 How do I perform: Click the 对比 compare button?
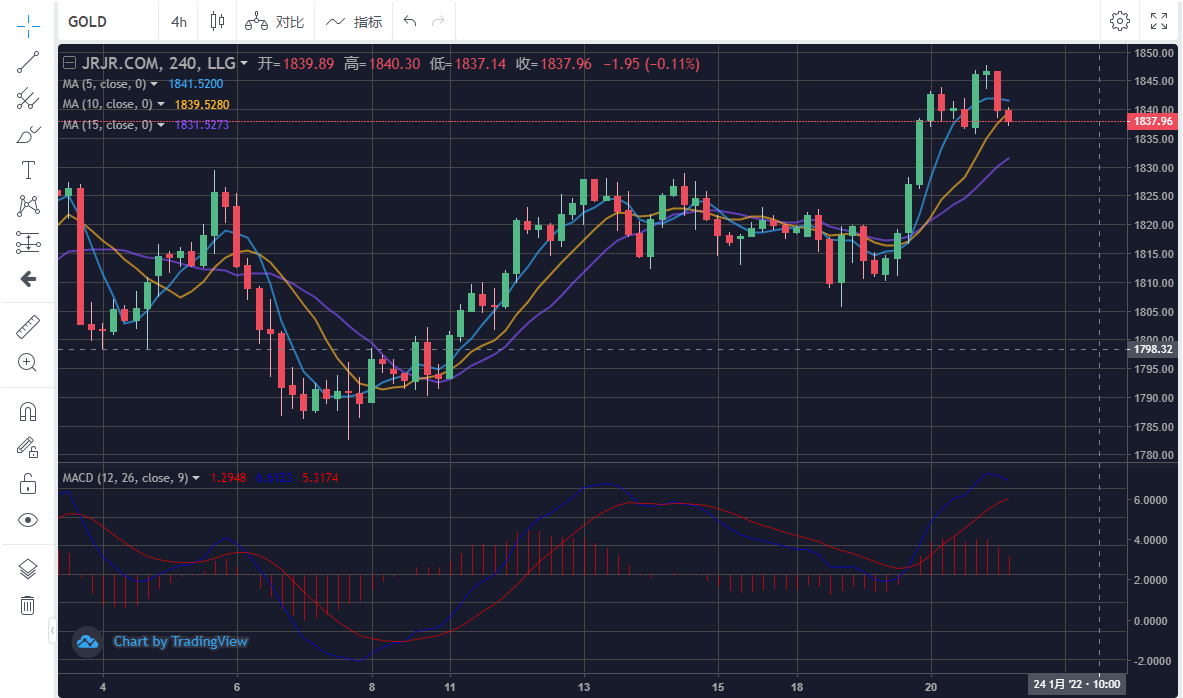click(276, 21)
